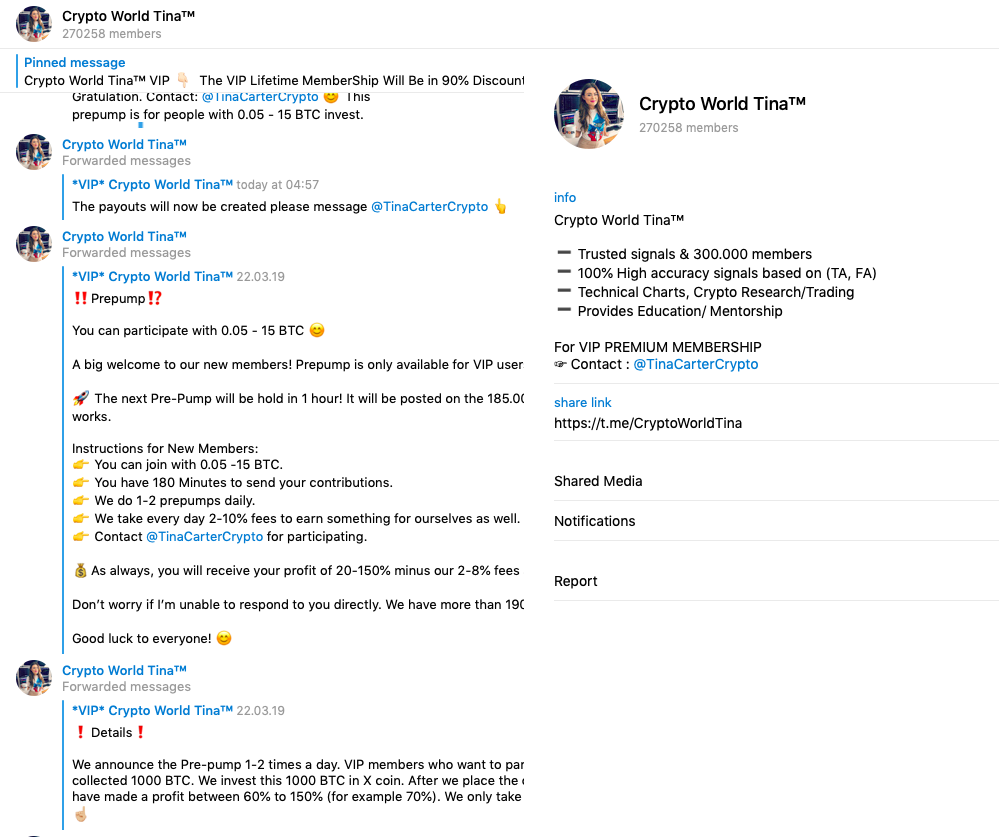Click *VIP* Crypto World Tina™ sender above Prepump
Screen dimensions: 999x837
click(x=152, y=277)
